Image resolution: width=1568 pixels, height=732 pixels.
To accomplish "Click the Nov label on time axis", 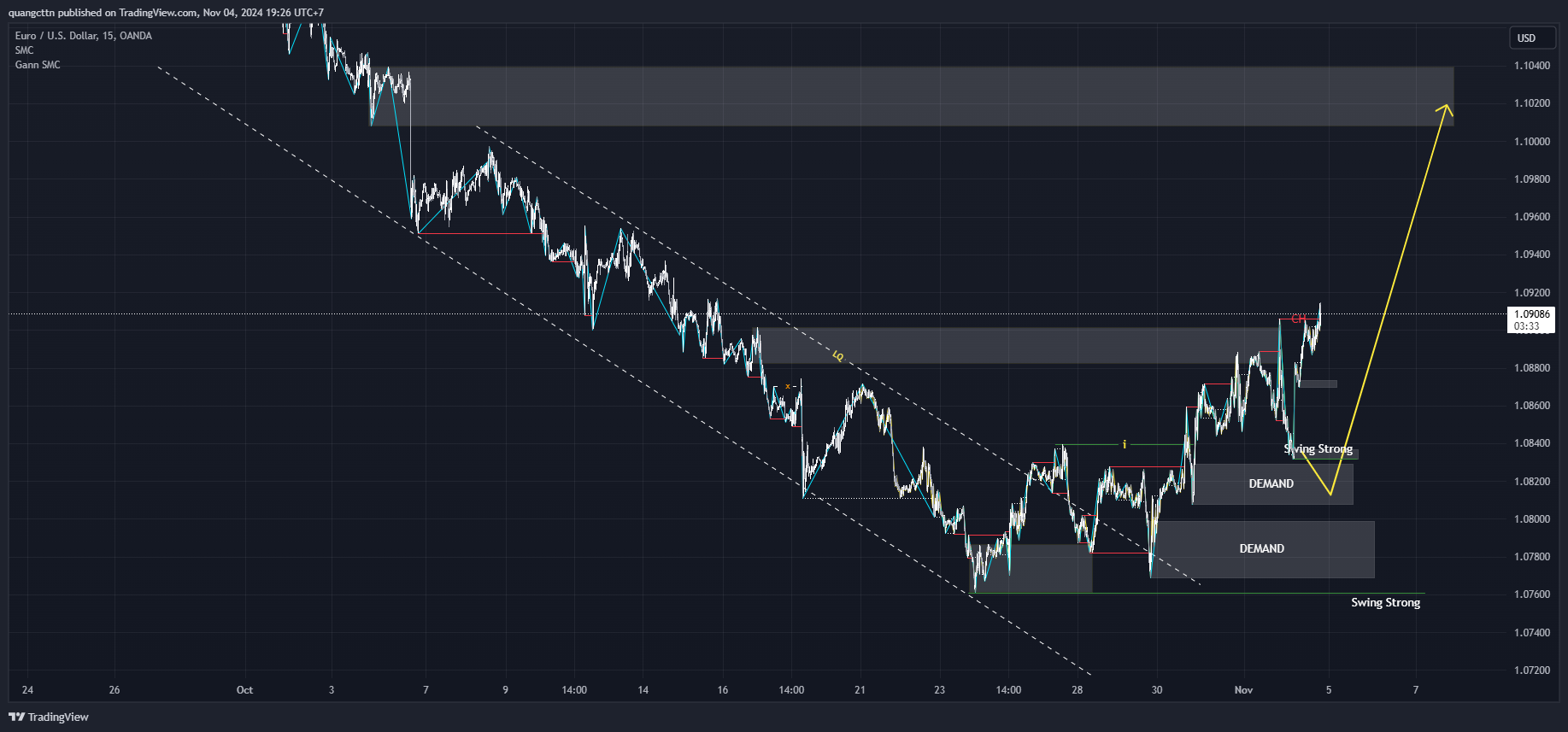I will [x=1243, y=690].
